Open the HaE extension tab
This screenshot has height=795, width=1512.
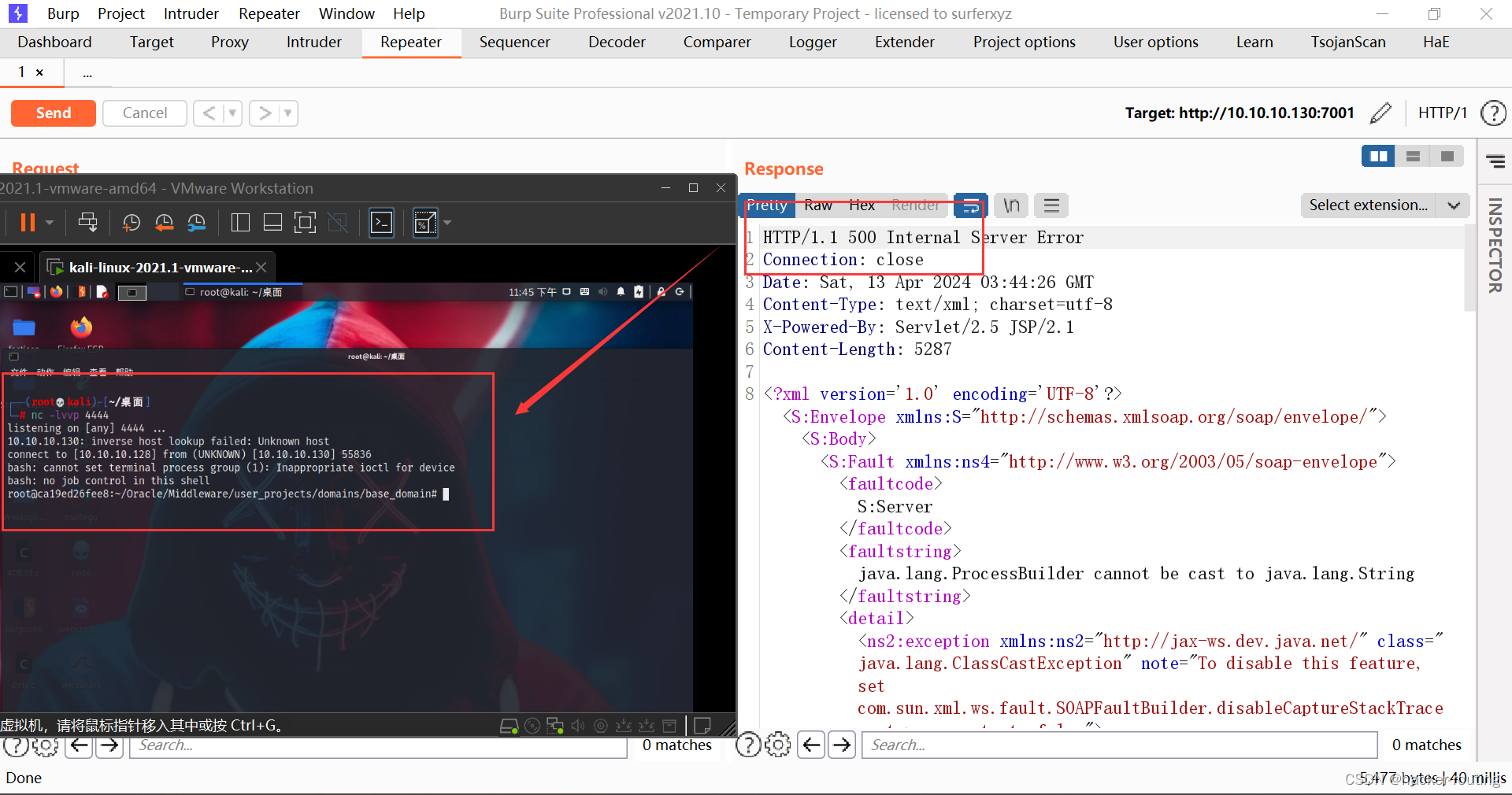(x=1436, y=43)
